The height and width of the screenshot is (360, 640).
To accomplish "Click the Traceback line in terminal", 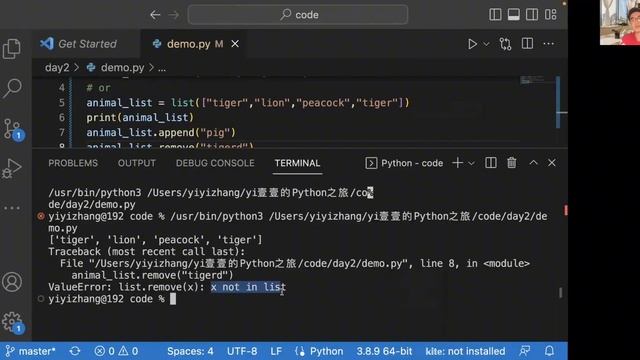I will 147,251.
